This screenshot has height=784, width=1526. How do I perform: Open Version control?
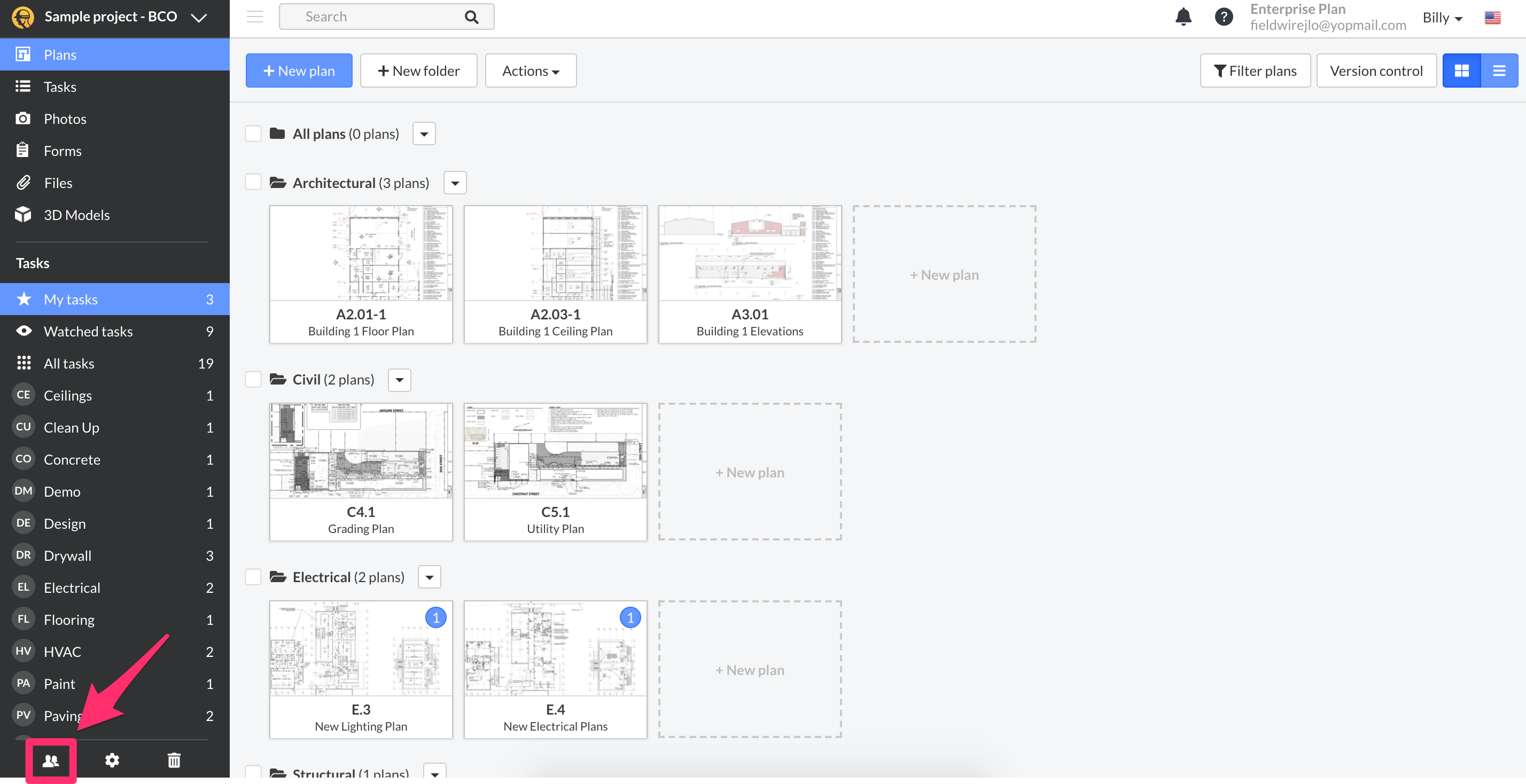click(x=1376, y=70)
